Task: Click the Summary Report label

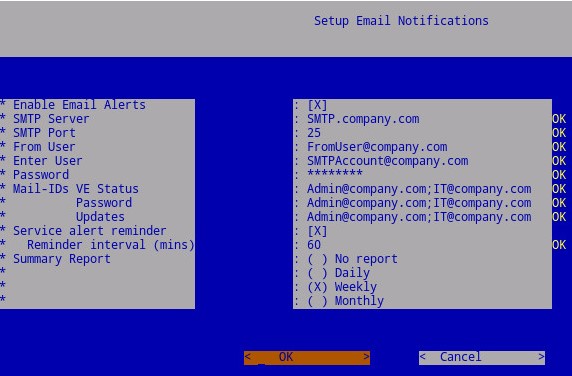Action: tap(62, 259)
